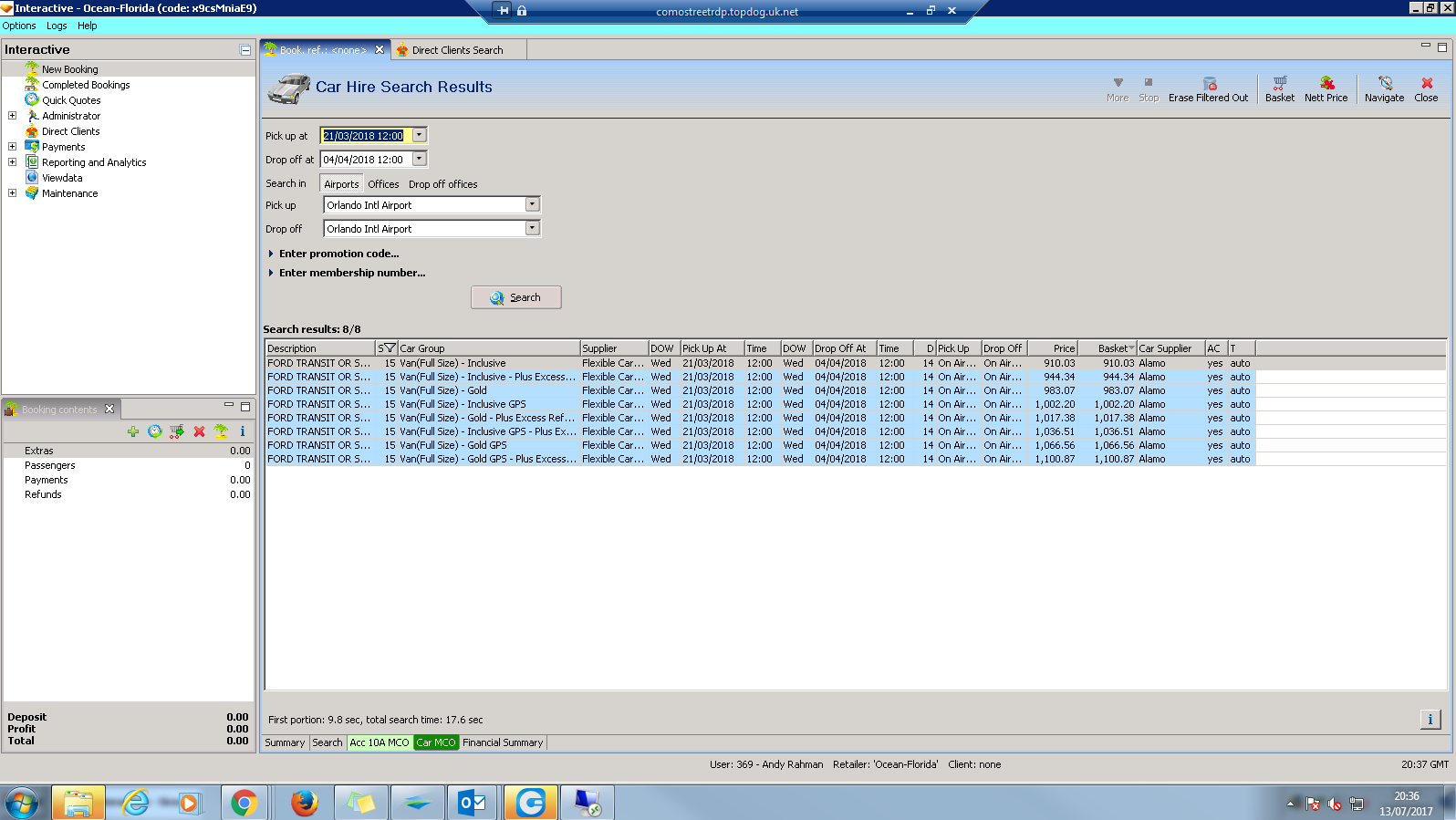Screen dimensions: 1456x820
Task: Click Erase Filtered Out icon
Action: (1208, 88)
